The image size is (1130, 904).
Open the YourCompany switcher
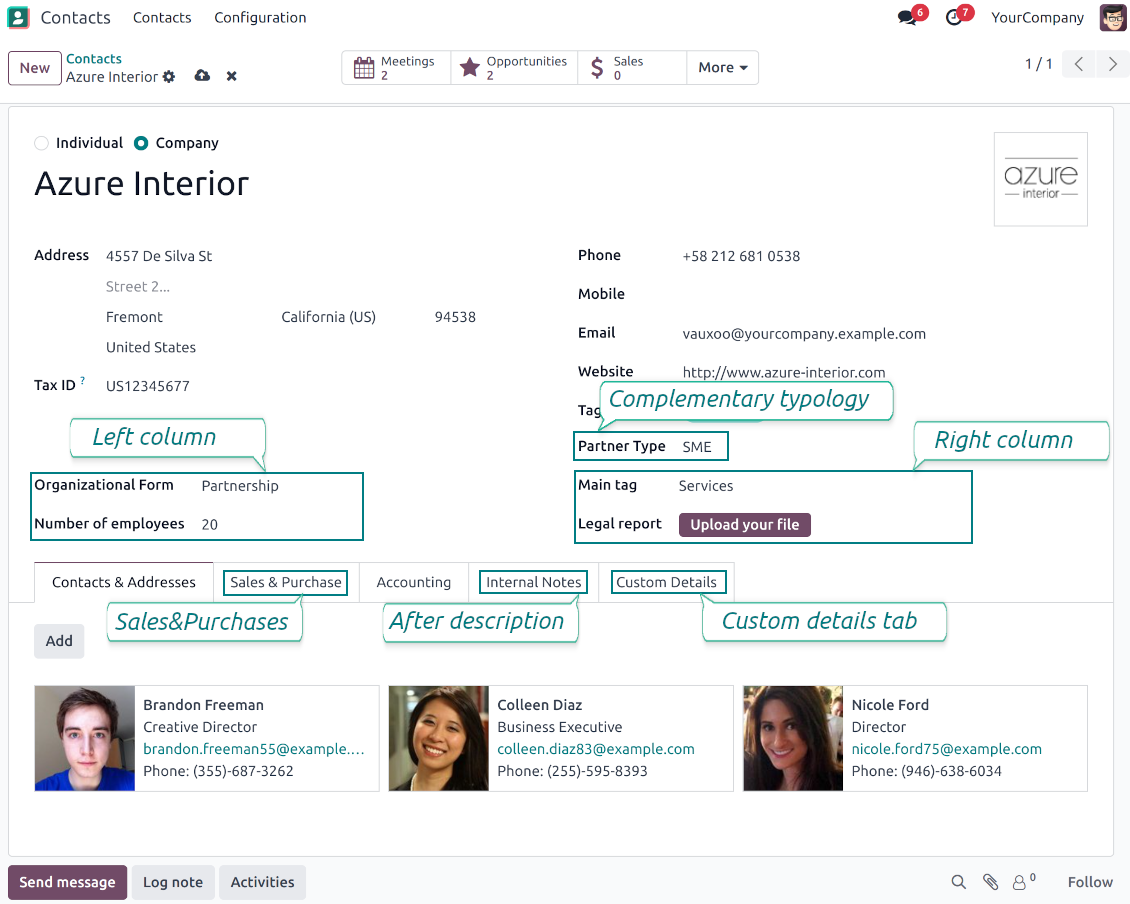tap(1037, 17)
